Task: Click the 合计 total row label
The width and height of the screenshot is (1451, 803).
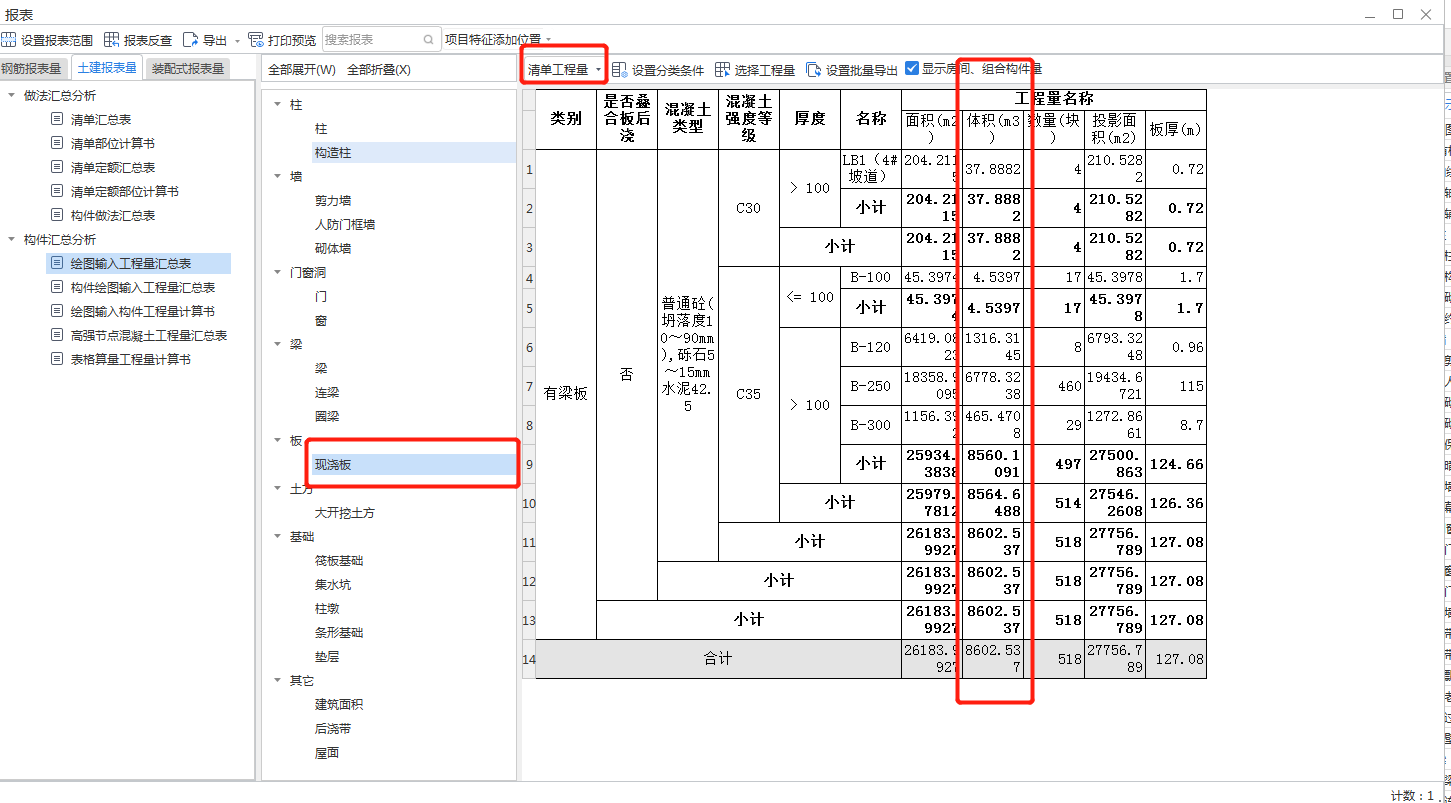Action: (x=718, y=659)
